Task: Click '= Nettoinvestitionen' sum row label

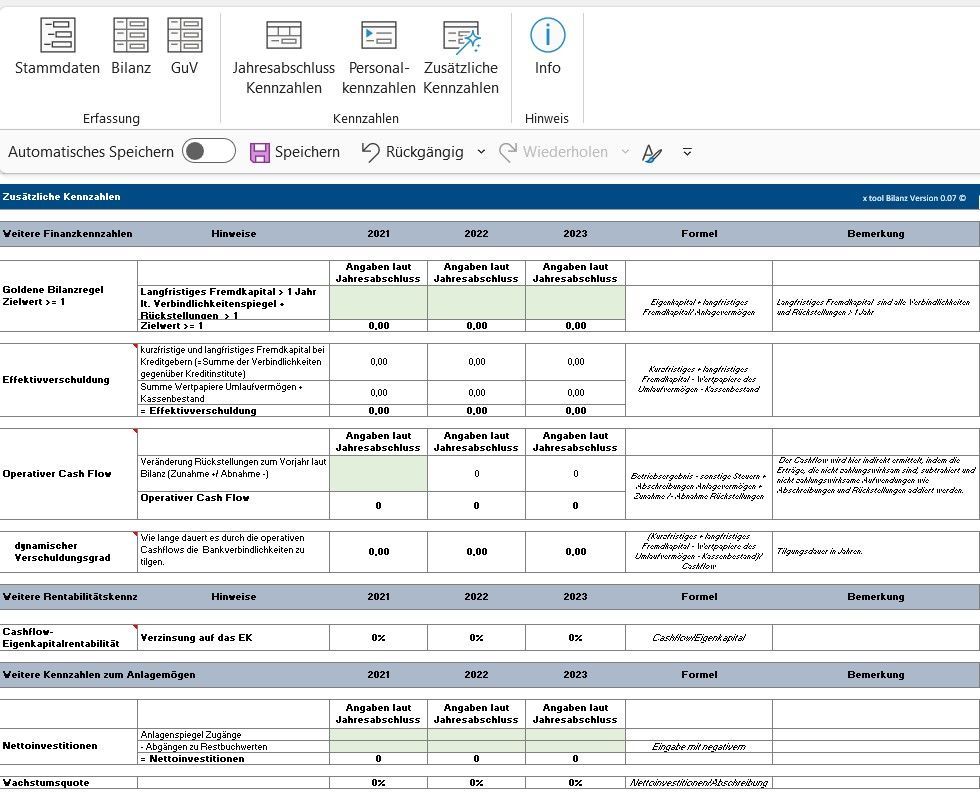Action: click(192, 759)
